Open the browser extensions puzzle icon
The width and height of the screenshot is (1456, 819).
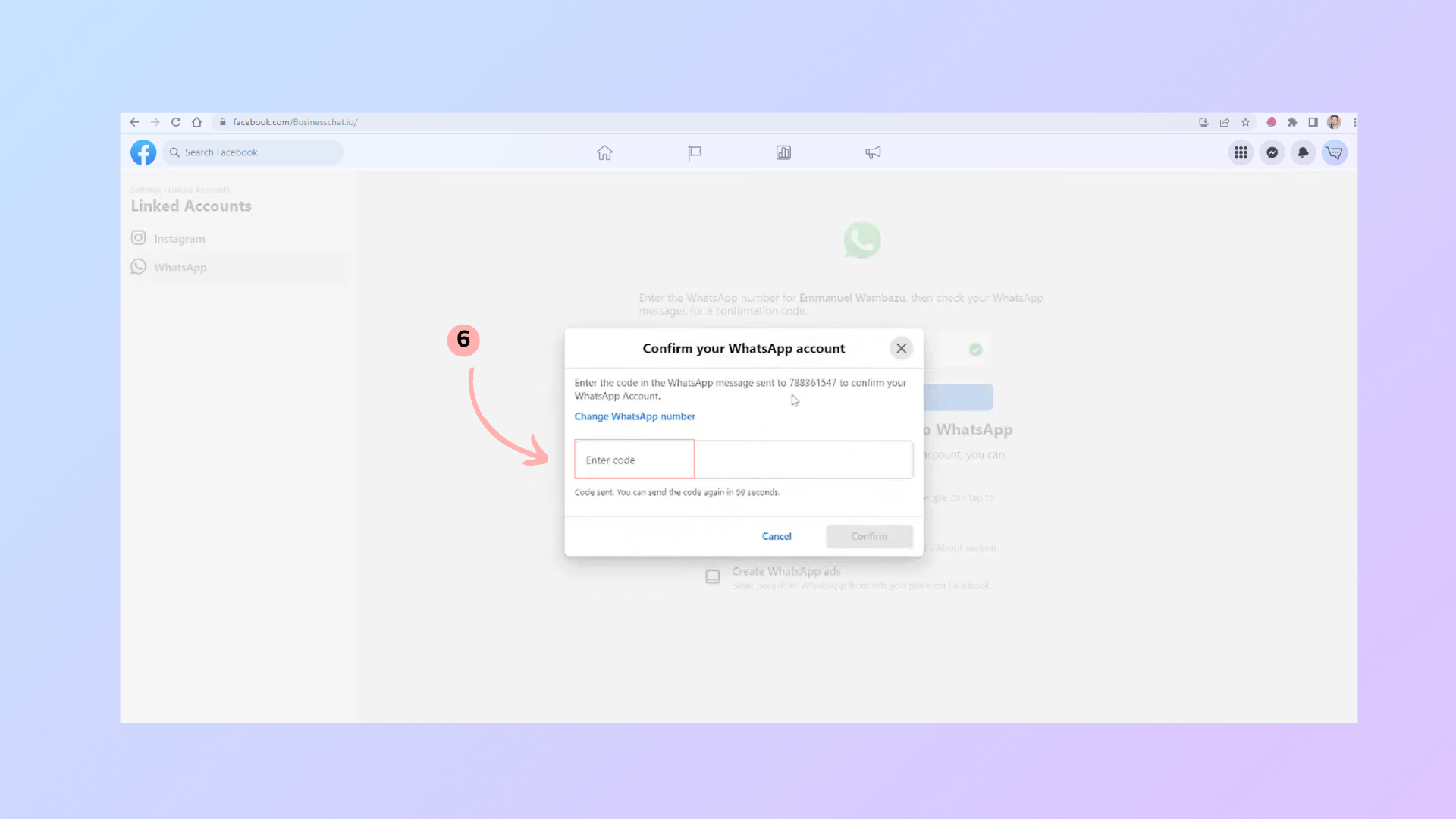[x=1292, y=122]
